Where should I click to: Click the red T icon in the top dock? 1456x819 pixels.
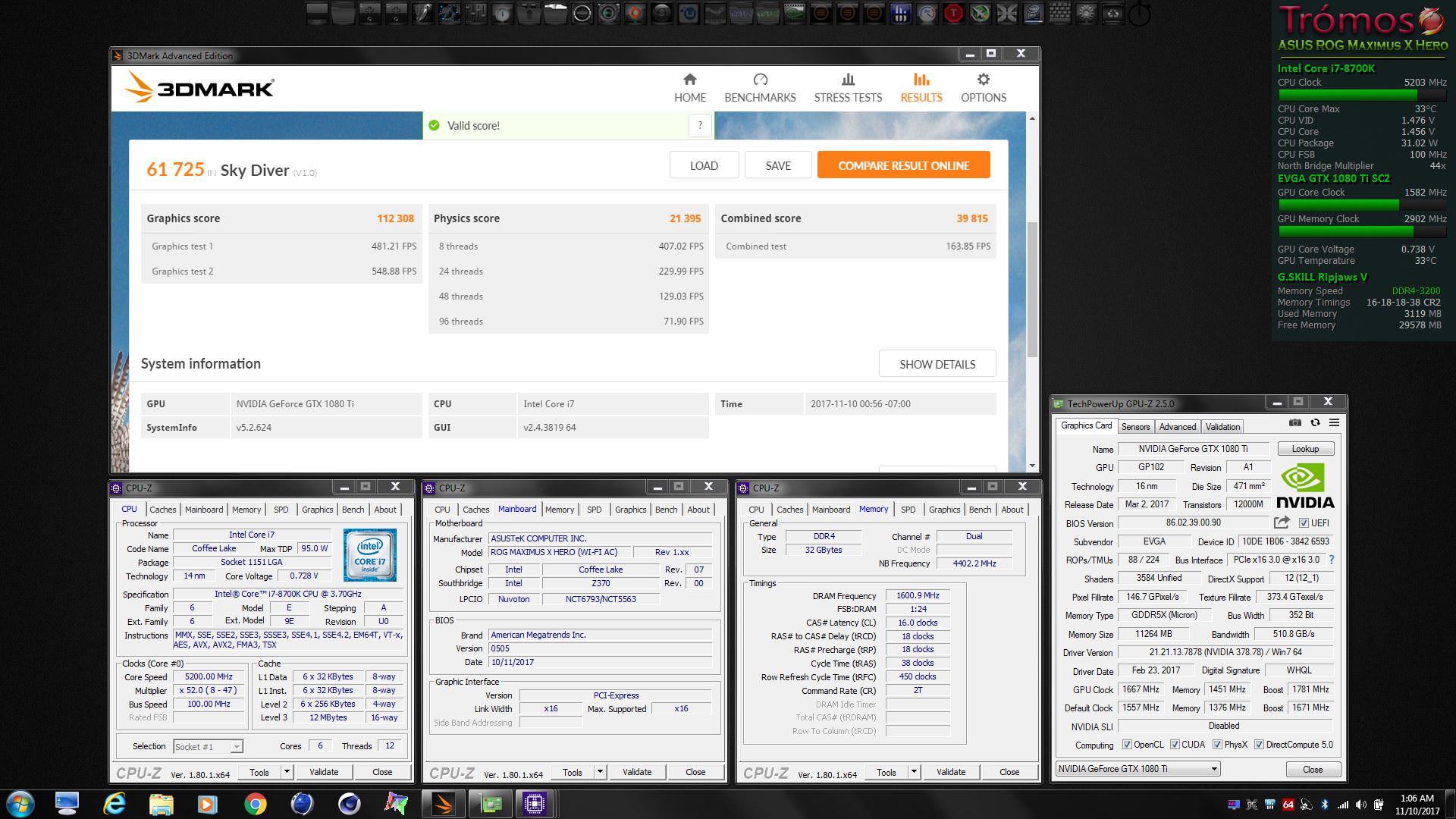click(x=953, y=13)
